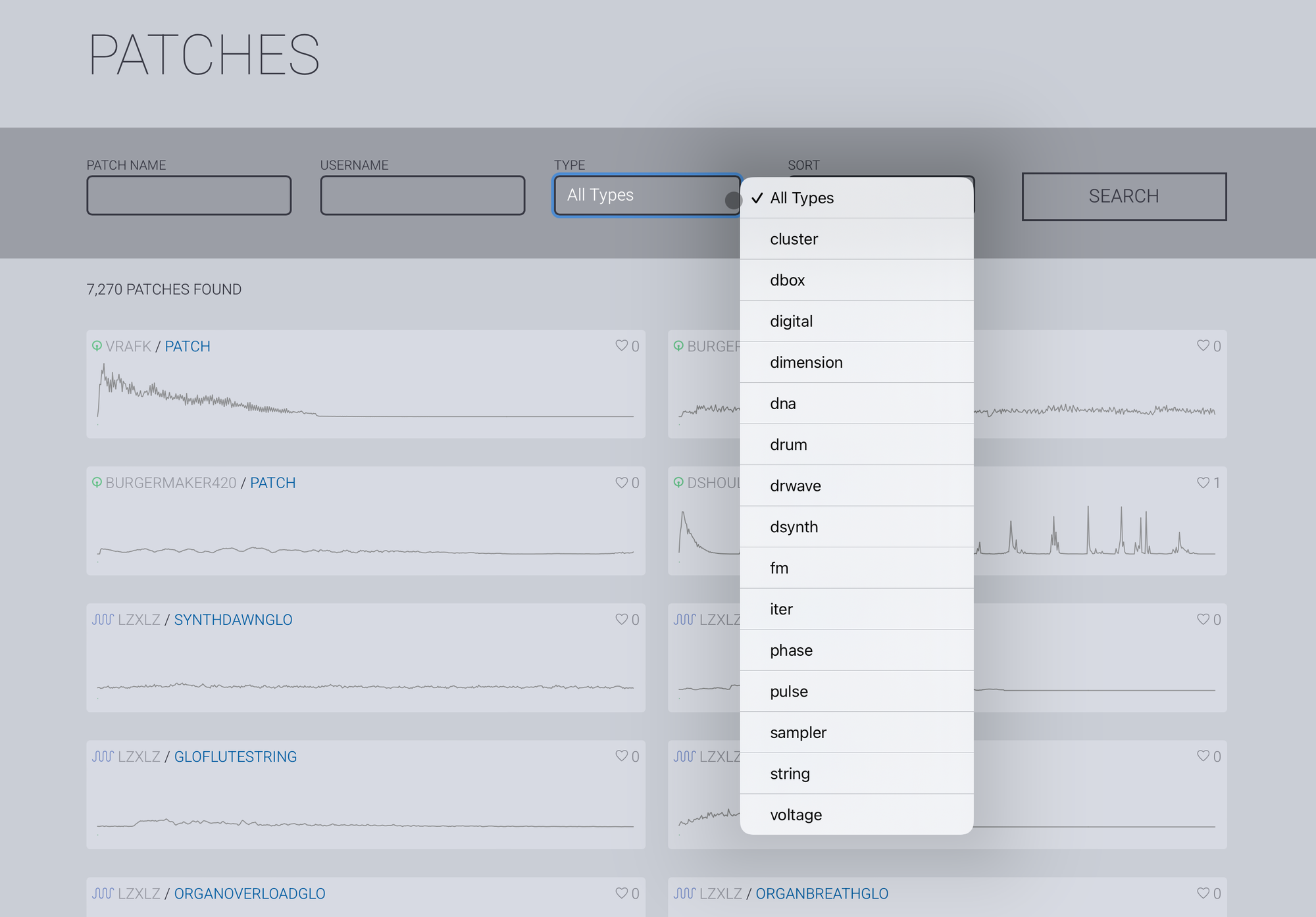Open the VRAFK user link

(x=128, y=346)
